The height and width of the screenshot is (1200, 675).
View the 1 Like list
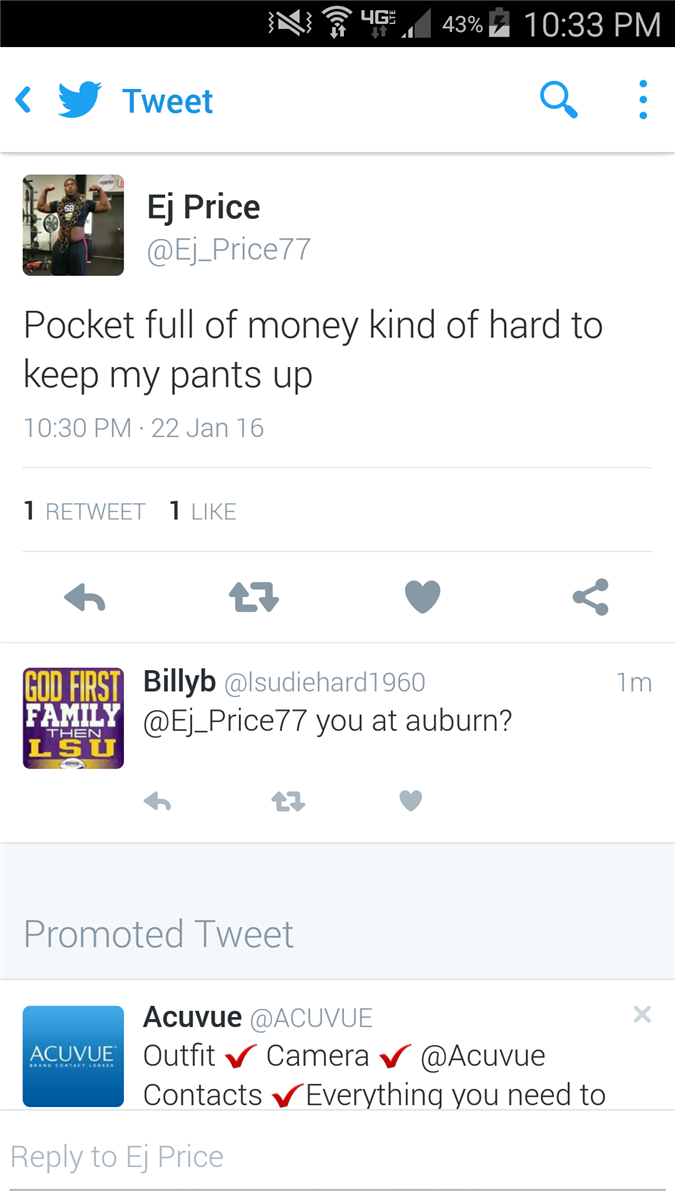[x=203, y=511]
